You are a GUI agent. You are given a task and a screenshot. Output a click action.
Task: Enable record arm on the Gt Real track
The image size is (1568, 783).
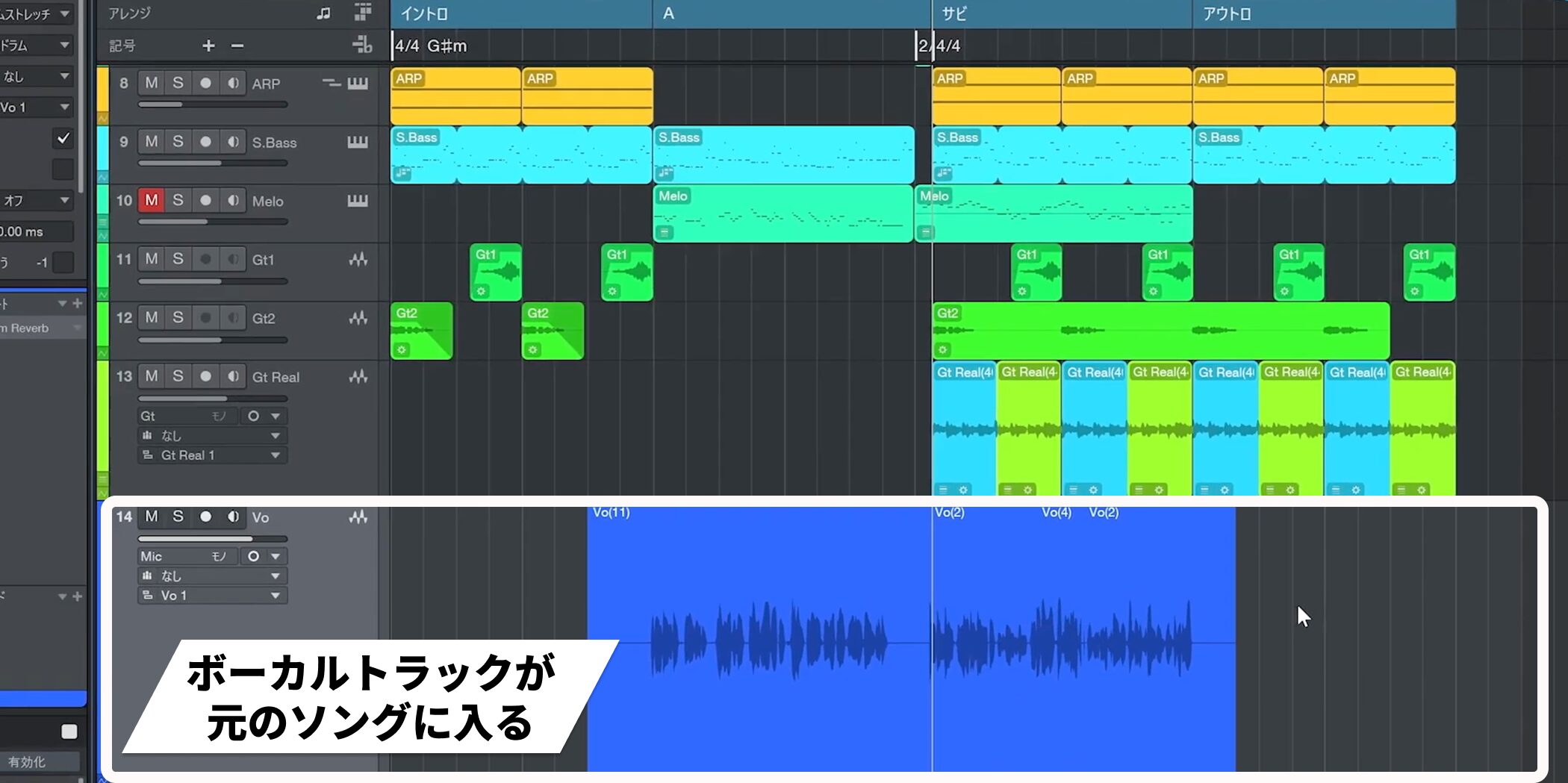(205, 376)
